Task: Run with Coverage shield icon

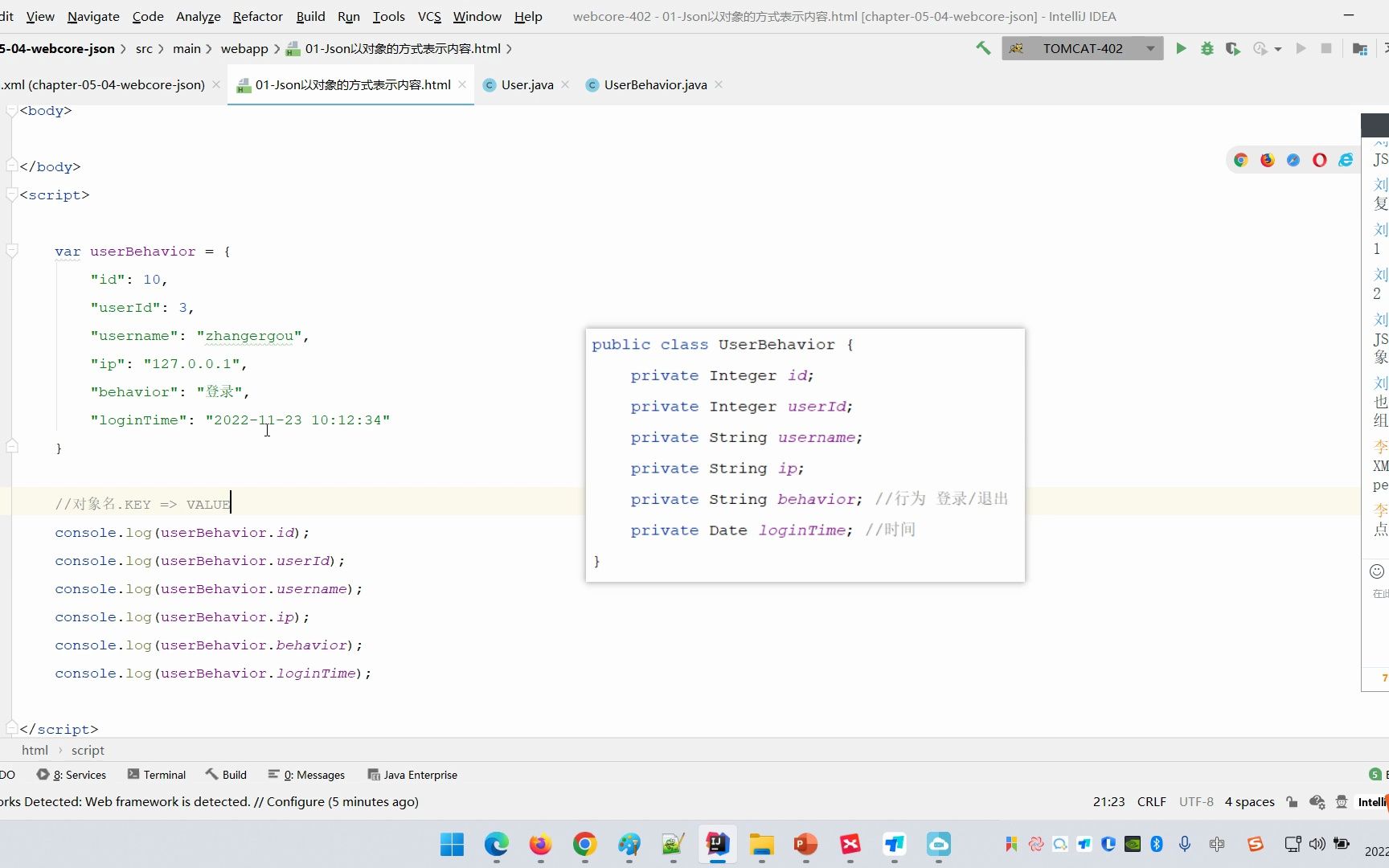Action: click(x=1232, y=48)
